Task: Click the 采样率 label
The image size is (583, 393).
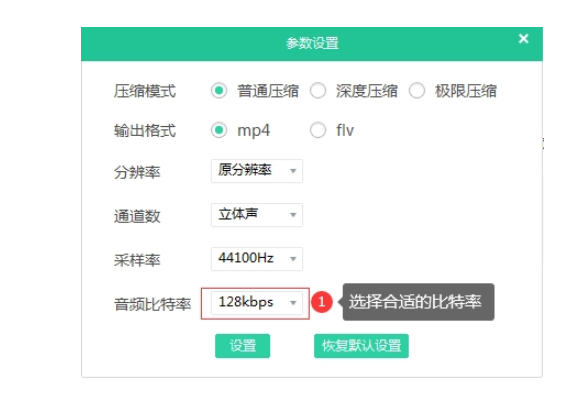Action: tap(137, 260)
